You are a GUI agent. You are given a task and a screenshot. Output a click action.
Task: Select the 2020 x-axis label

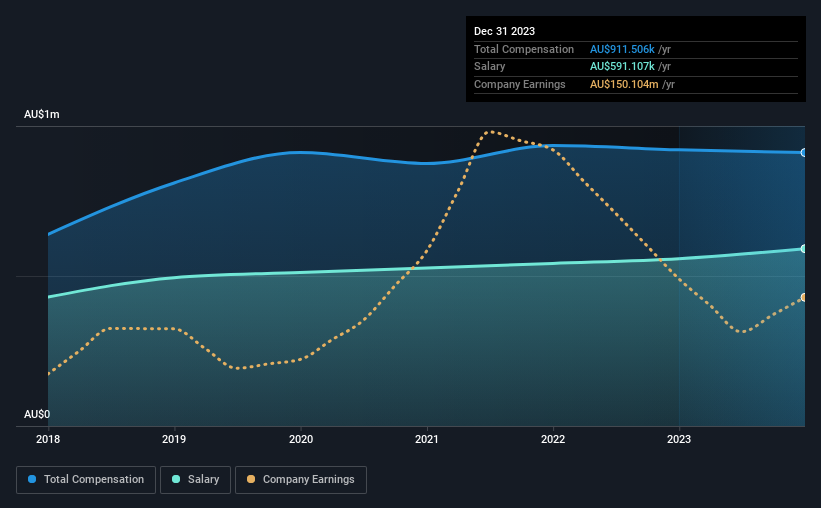[x=301, y=439]
